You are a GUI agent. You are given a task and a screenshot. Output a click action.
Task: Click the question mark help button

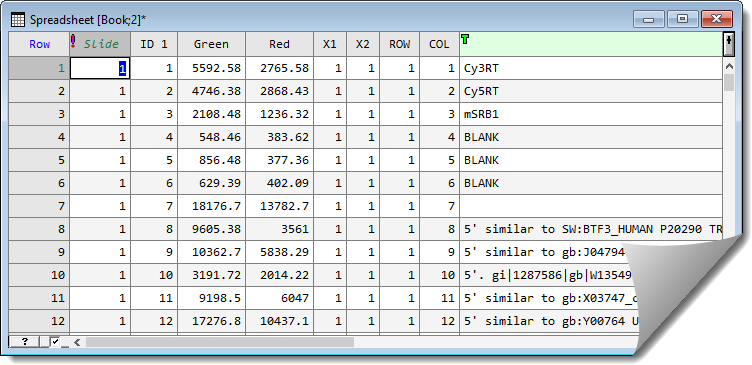24,341
